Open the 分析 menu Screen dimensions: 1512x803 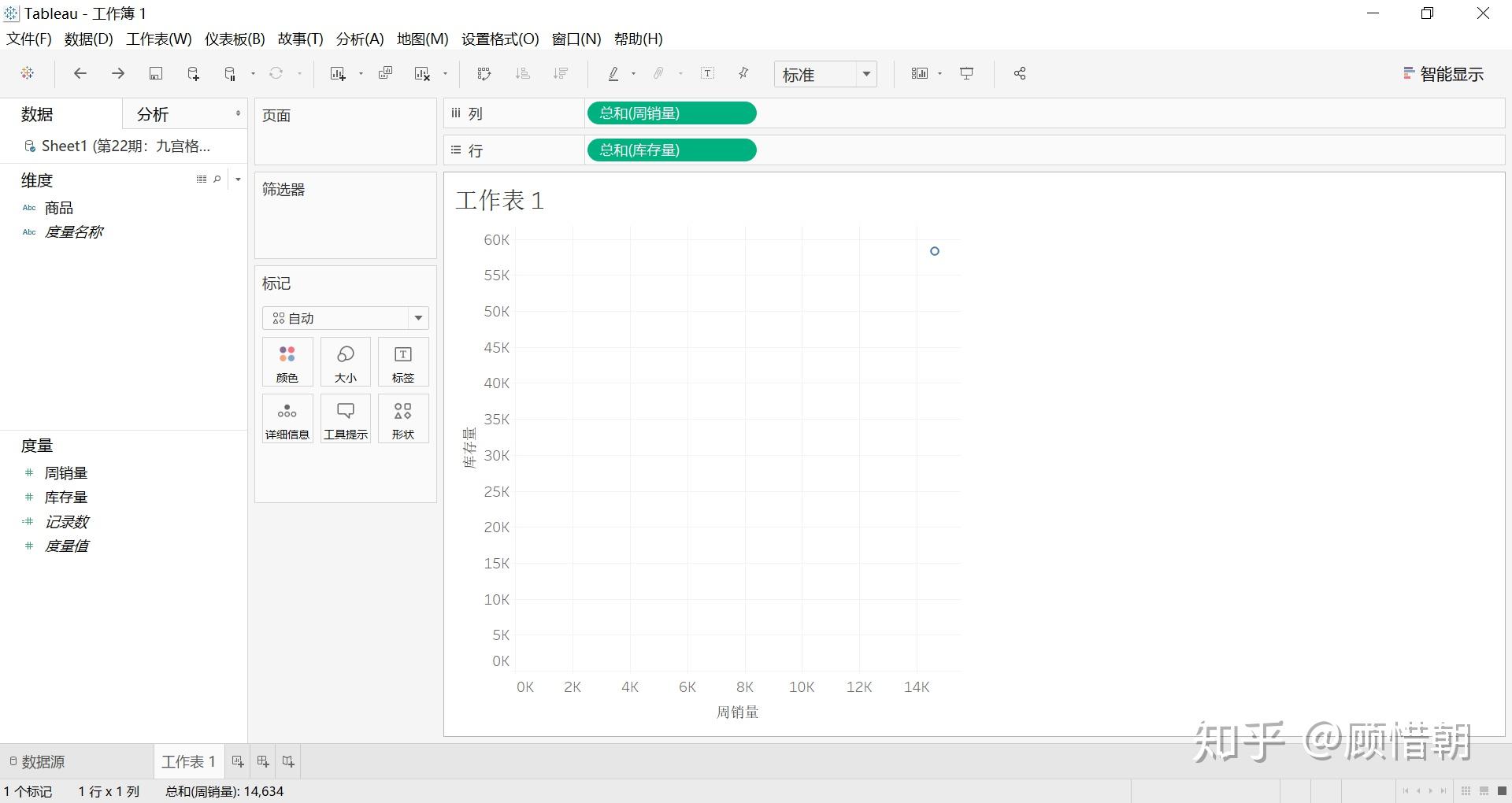point(359,39)
